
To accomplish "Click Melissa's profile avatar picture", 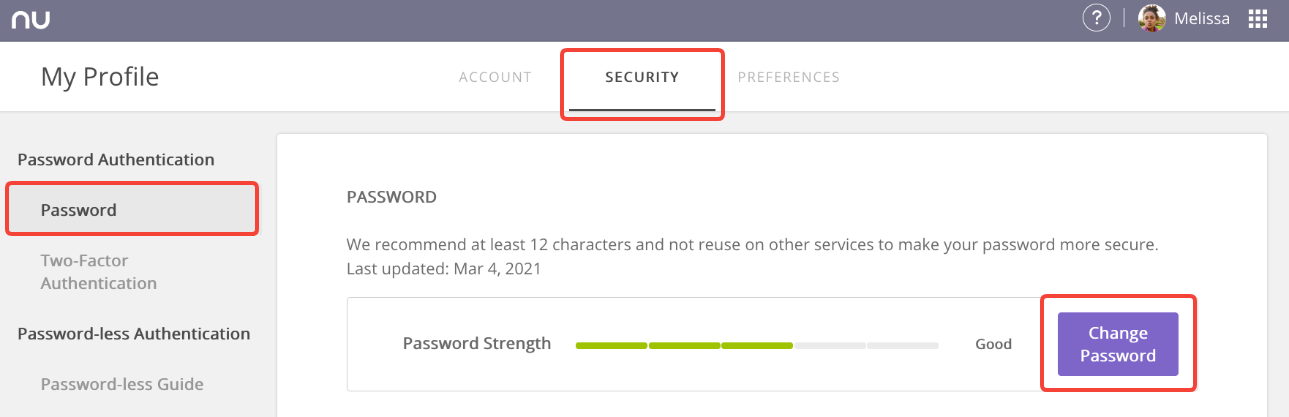I will [1152, 19].
